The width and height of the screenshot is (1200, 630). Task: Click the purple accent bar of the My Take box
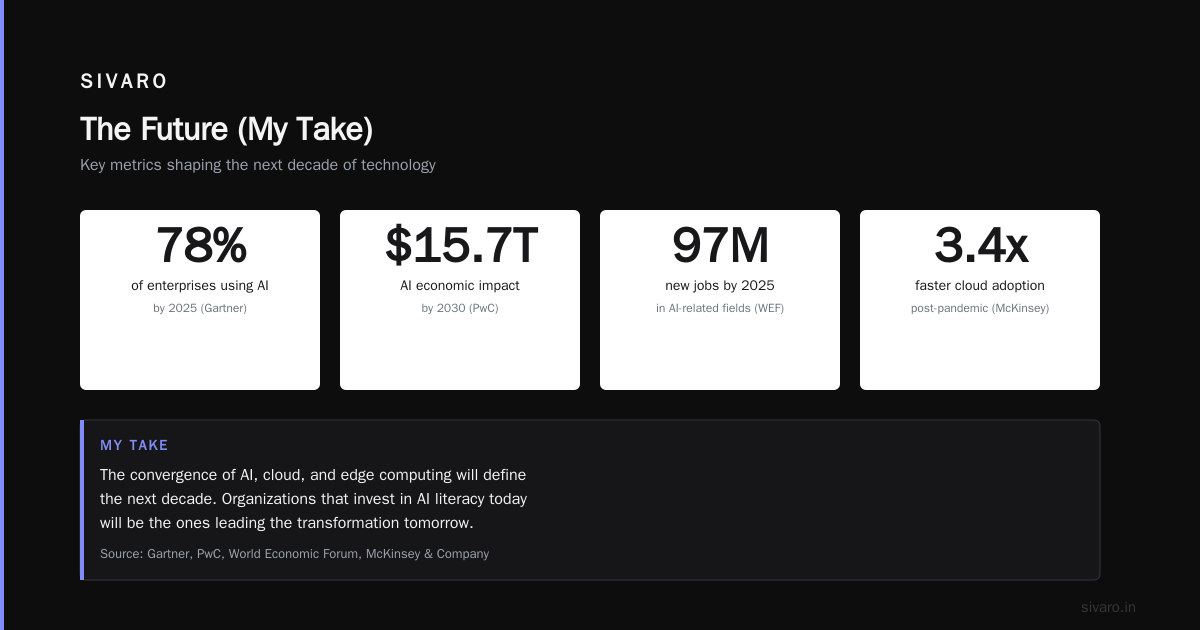tap(82, 500)
